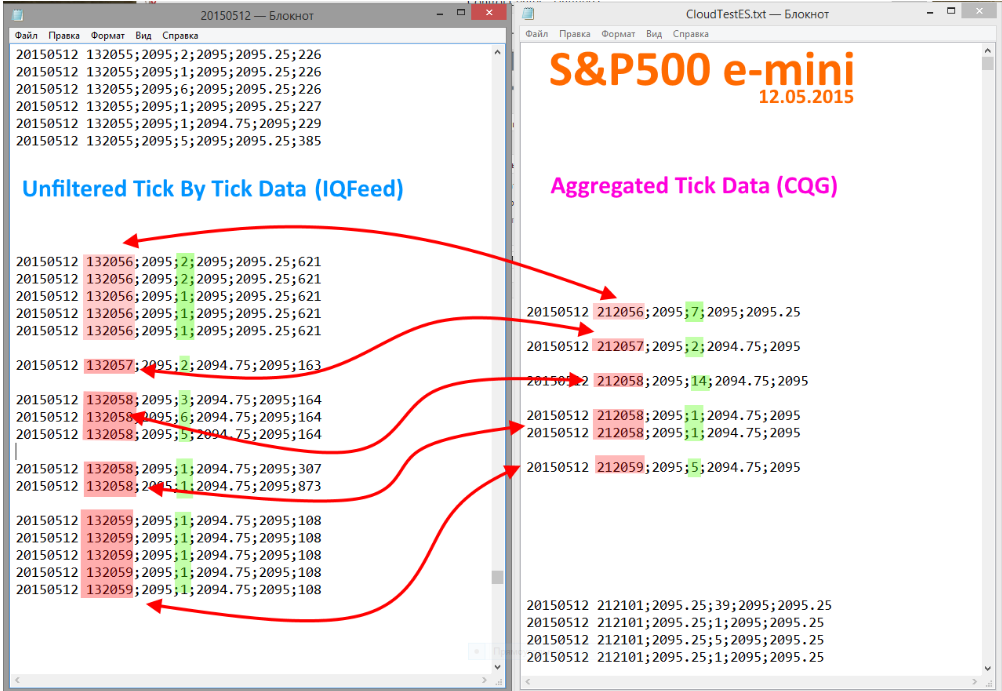Click the horizontal scroll right arrow in 20150512 window
This screenshot has width=1002, height=691.
tap(485, 680)
